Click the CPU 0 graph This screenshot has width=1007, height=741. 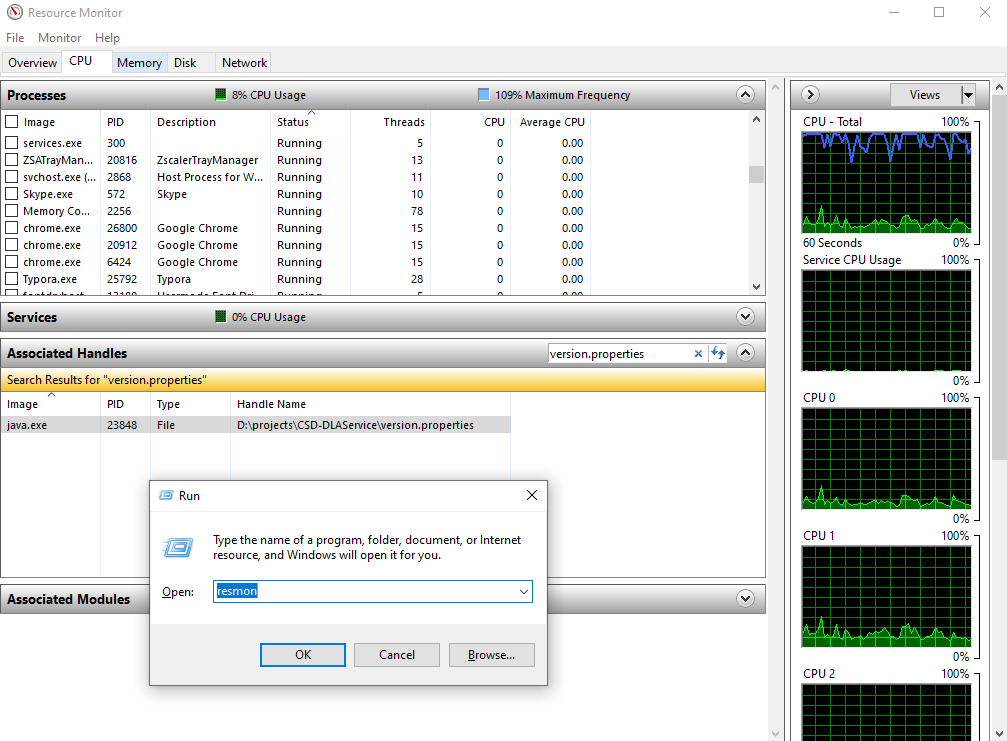click(x=886, y=458)
